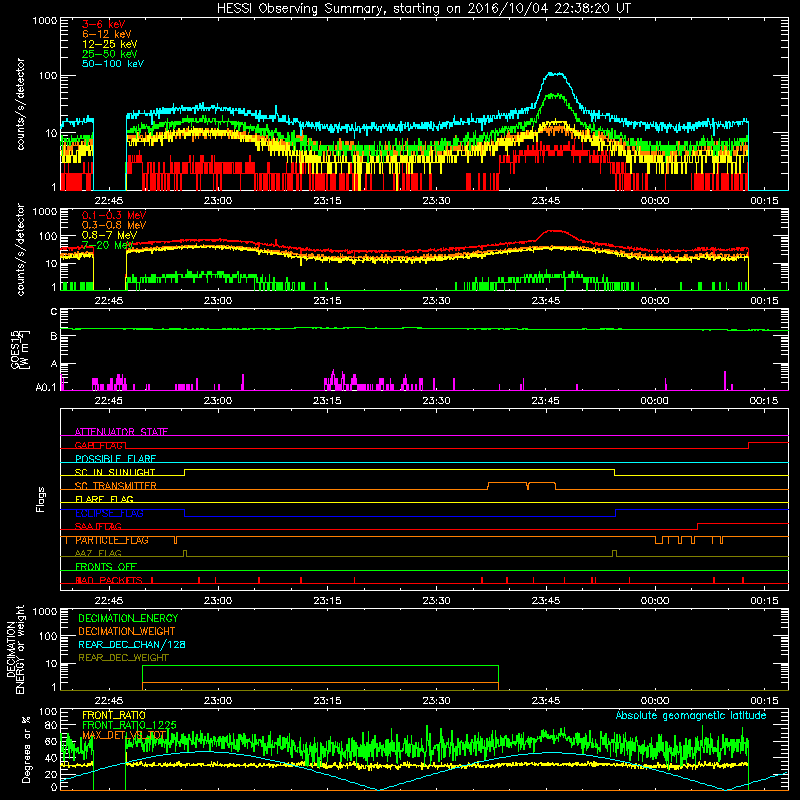The image size is (800, 800).
Task: Select the orange 6-12 keV legend label
Action: (x=106, y=34)
